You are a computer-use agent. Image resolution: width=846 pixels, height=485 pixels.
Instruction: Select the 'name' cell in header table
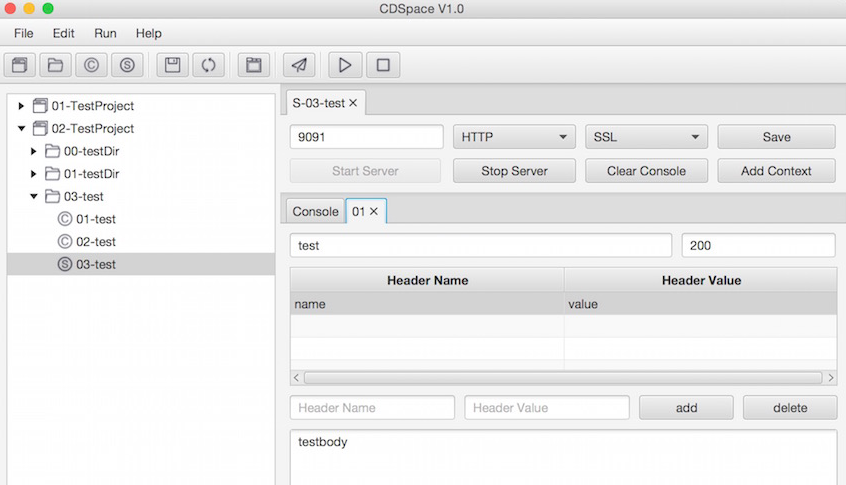tap(427, 304)
